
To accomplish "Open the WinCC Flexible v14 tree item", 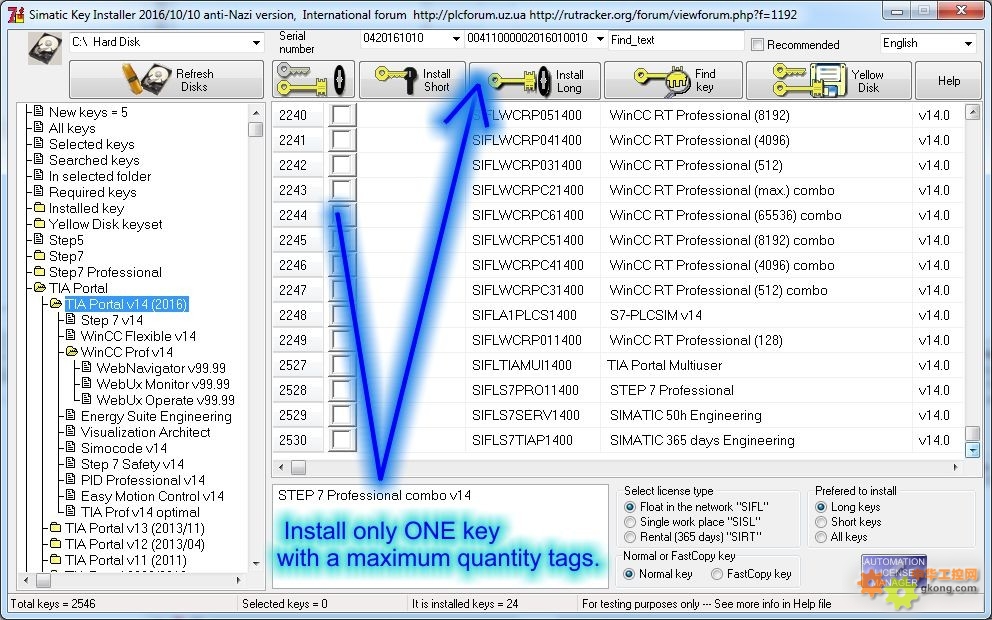I will [x=138, y=335].
